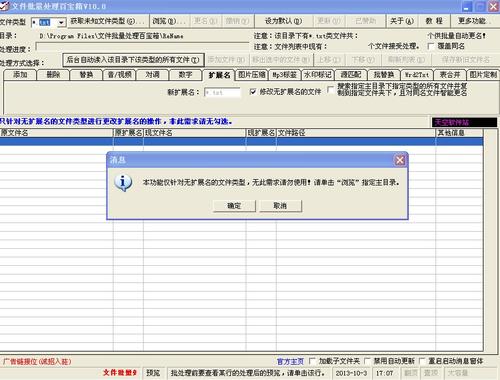Click the processing progress bar
This screenshot has width=500, height=380.
(142, 47)
